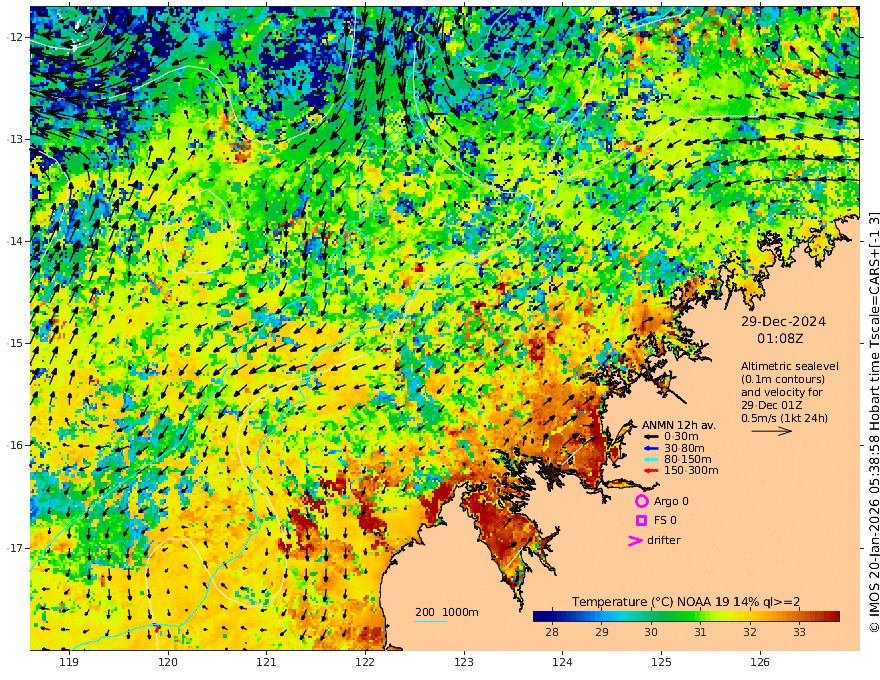Click the longitude axis label '125'

tap(662, 663)
